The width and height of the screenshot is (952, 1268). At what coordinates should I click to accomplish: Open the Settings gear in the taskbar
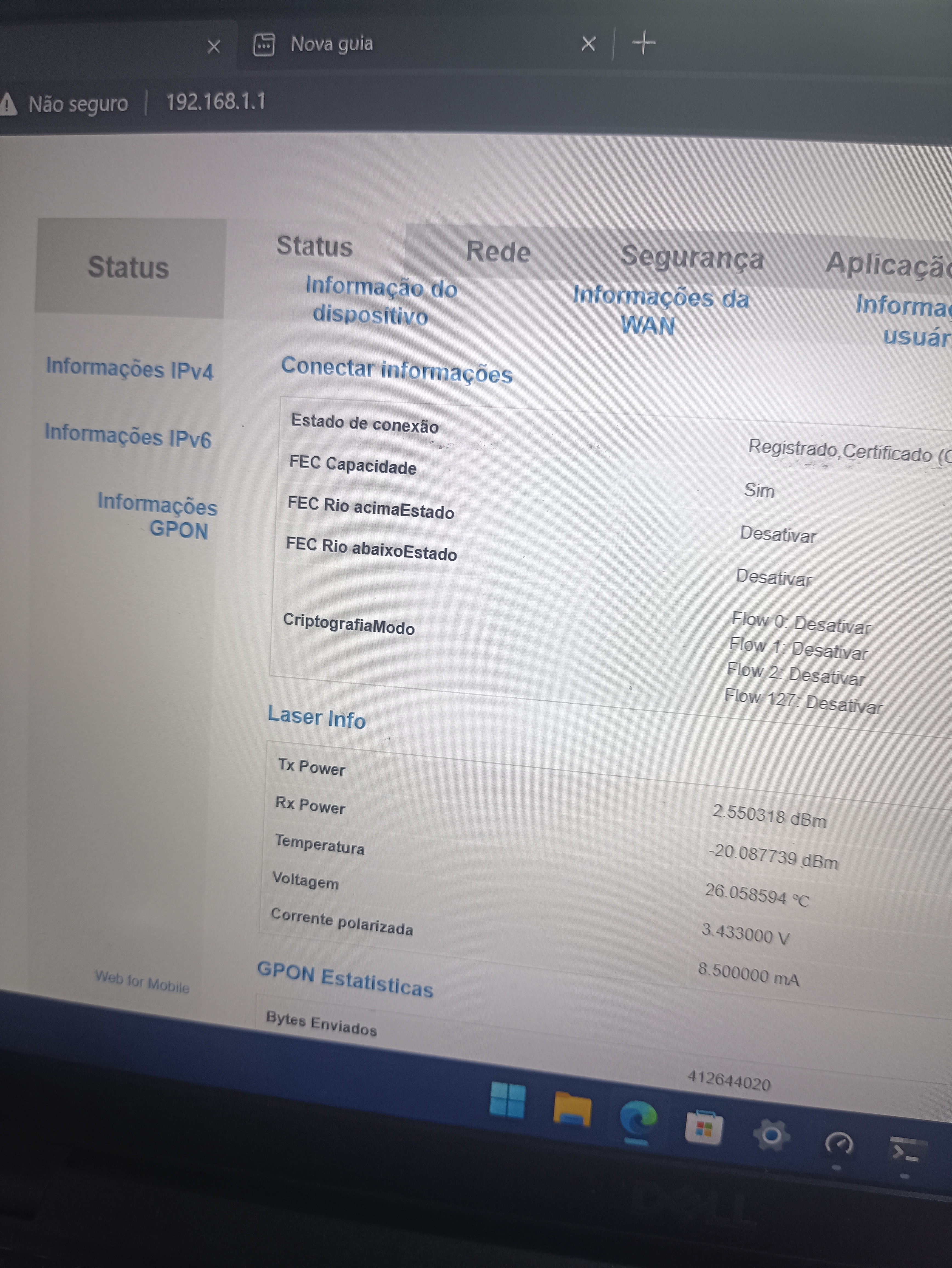click(x=771, y=1135)
